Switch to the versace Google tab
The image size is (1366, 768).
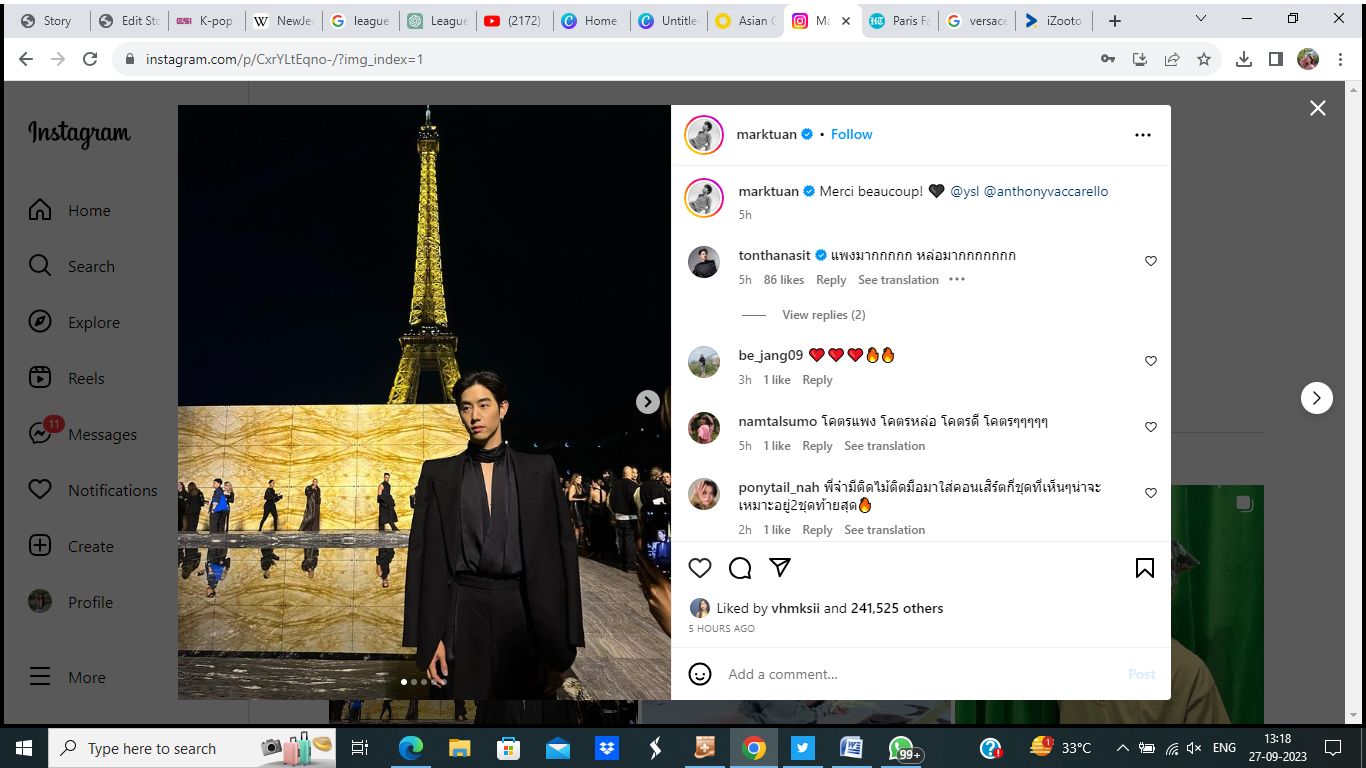[977, 20]
